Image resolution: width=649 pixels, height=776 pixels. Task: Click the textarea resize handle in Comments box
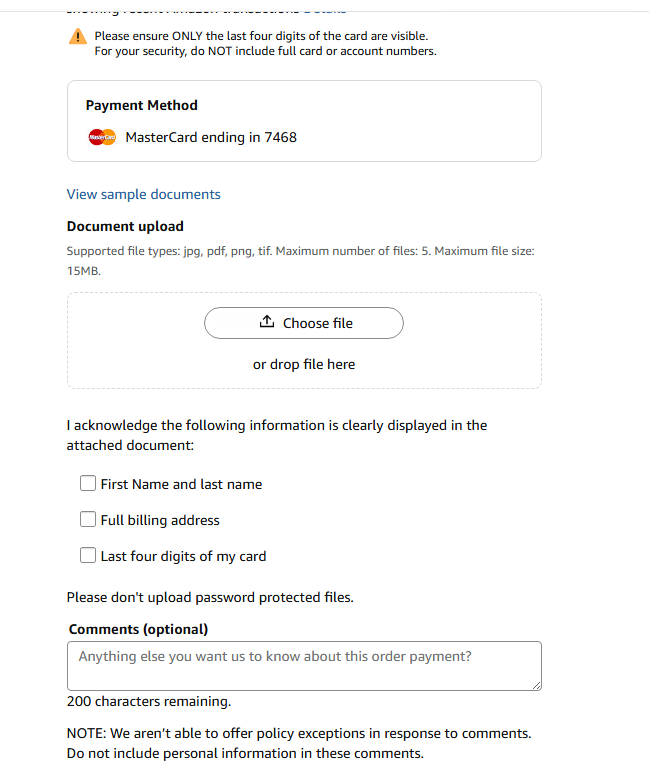pyautogui.click(x=535, y=684)
